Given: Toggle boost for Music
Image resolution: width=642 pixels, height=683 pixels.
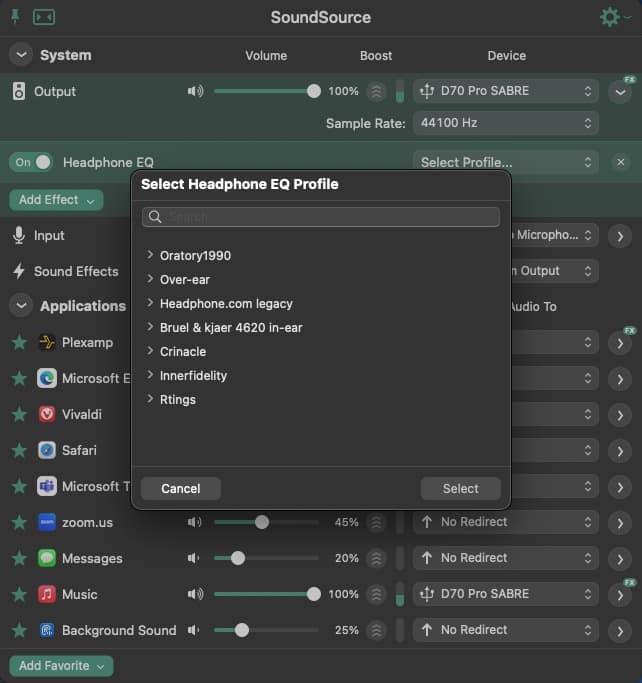Looking at the screenshot, I should click(376, 594).
